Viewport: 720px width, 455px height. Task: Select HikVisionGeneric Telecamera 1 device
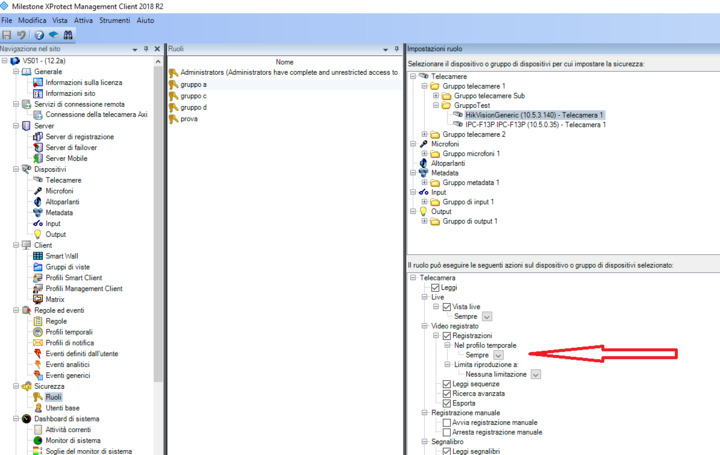pyautogui.click(x=534, y=115)
